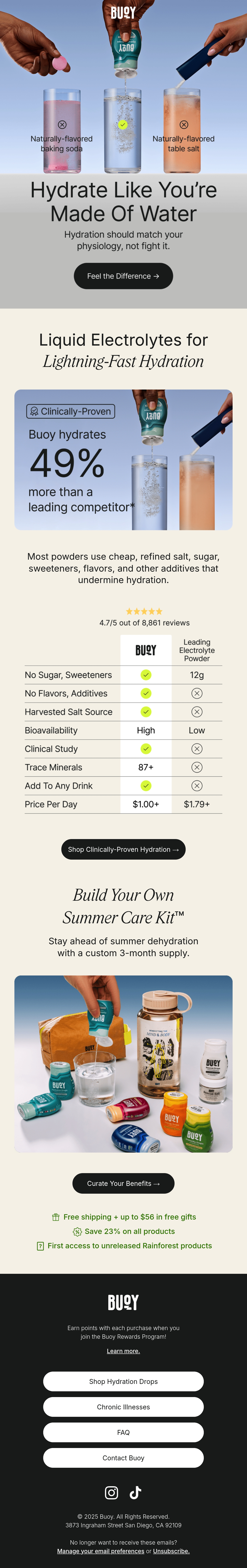This screenshot has height=1568, width=247.
Task: Click Feel the Difference button
Action: [123, 276]
